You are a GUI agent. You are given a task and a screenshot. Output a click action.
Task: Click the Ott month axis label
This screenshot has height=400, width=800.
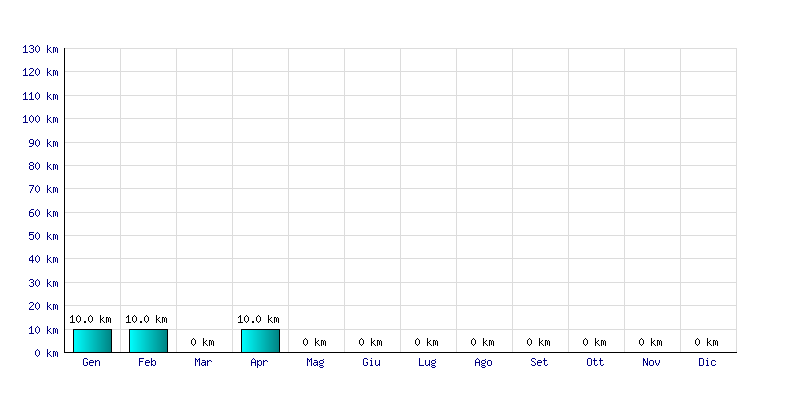[x=595, y=362]
